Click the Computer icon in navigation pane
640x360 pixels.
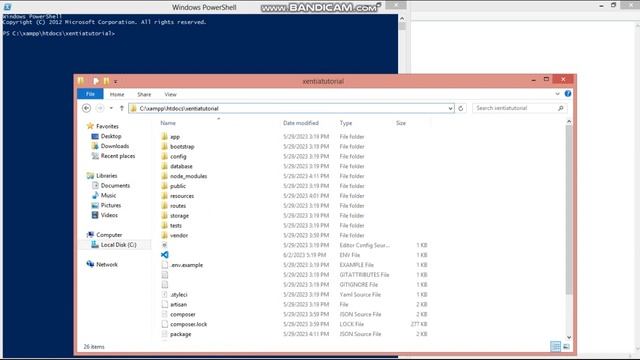click(x=90, y=235)
